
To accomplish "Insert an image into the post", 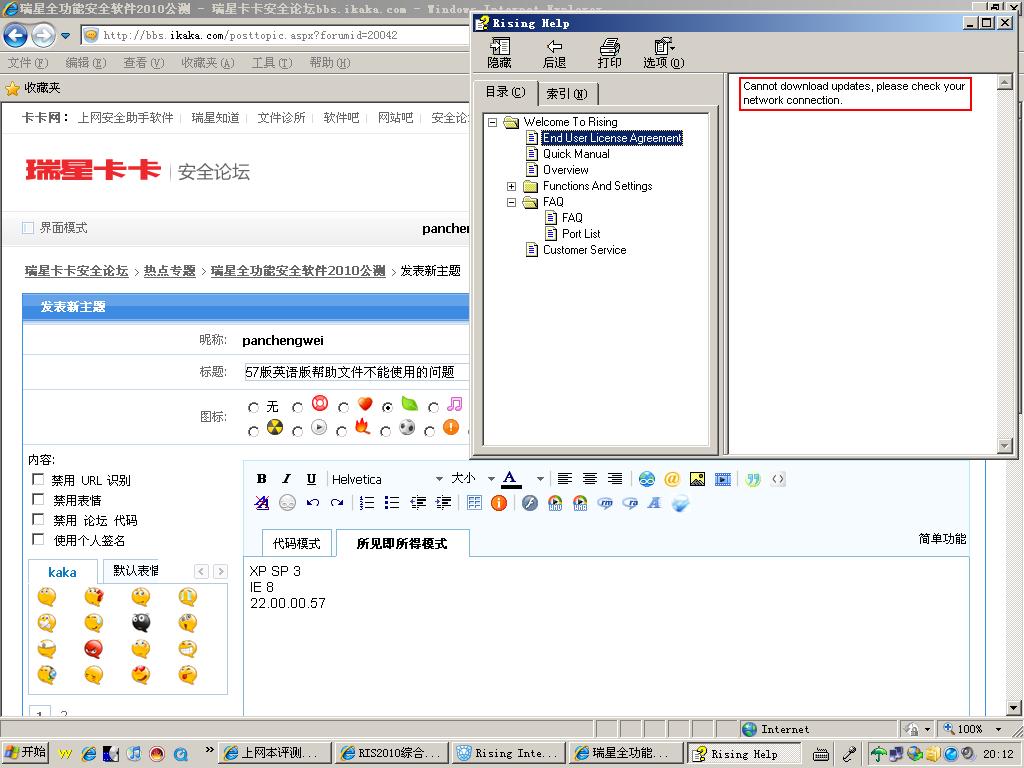I will (x=697, y=479).
